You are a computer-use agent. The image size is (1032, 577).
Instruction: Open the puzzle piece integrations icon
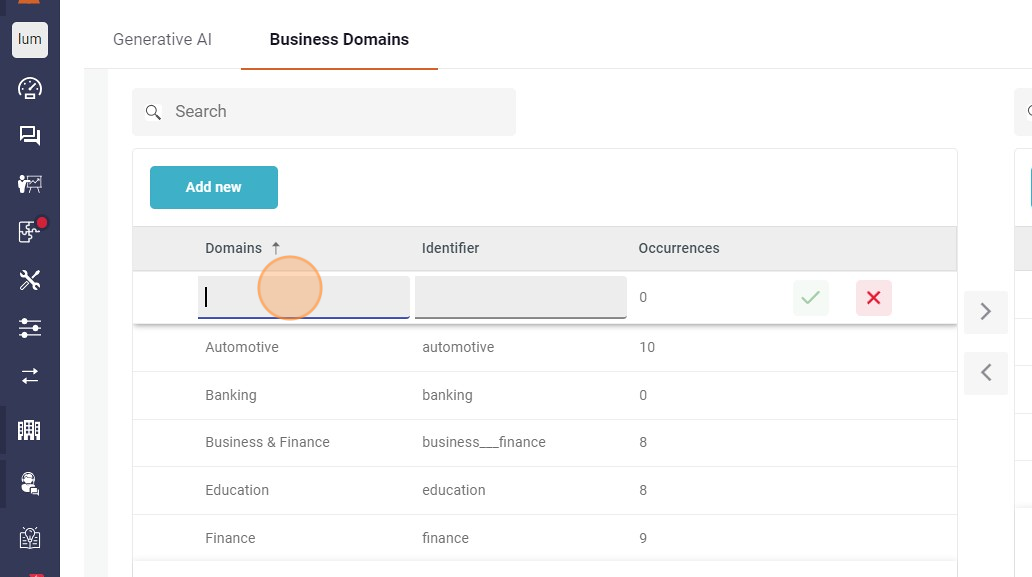pos(30,232)
